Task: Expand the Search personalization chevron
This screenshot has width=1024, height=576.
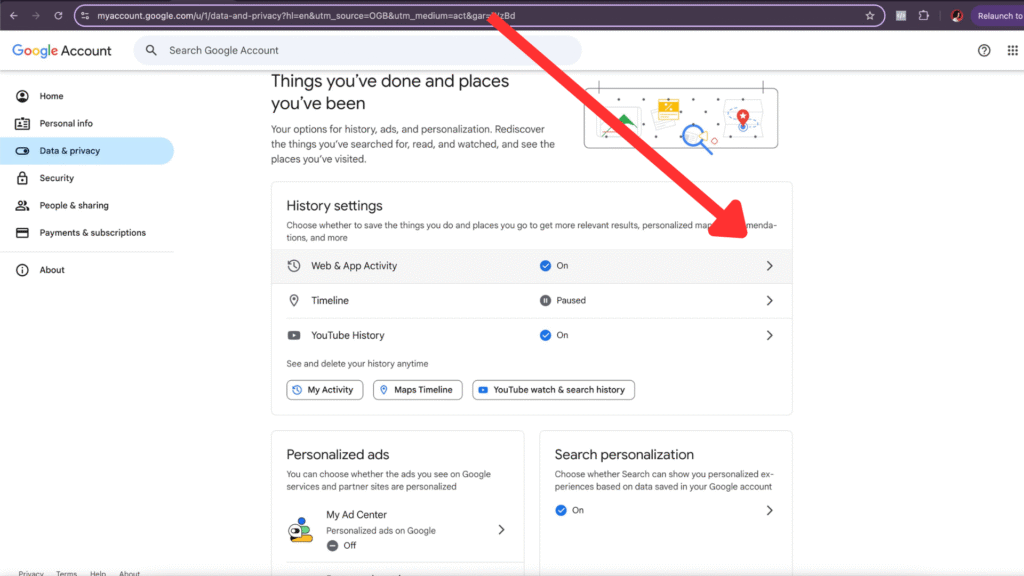Action: (769, 510)
